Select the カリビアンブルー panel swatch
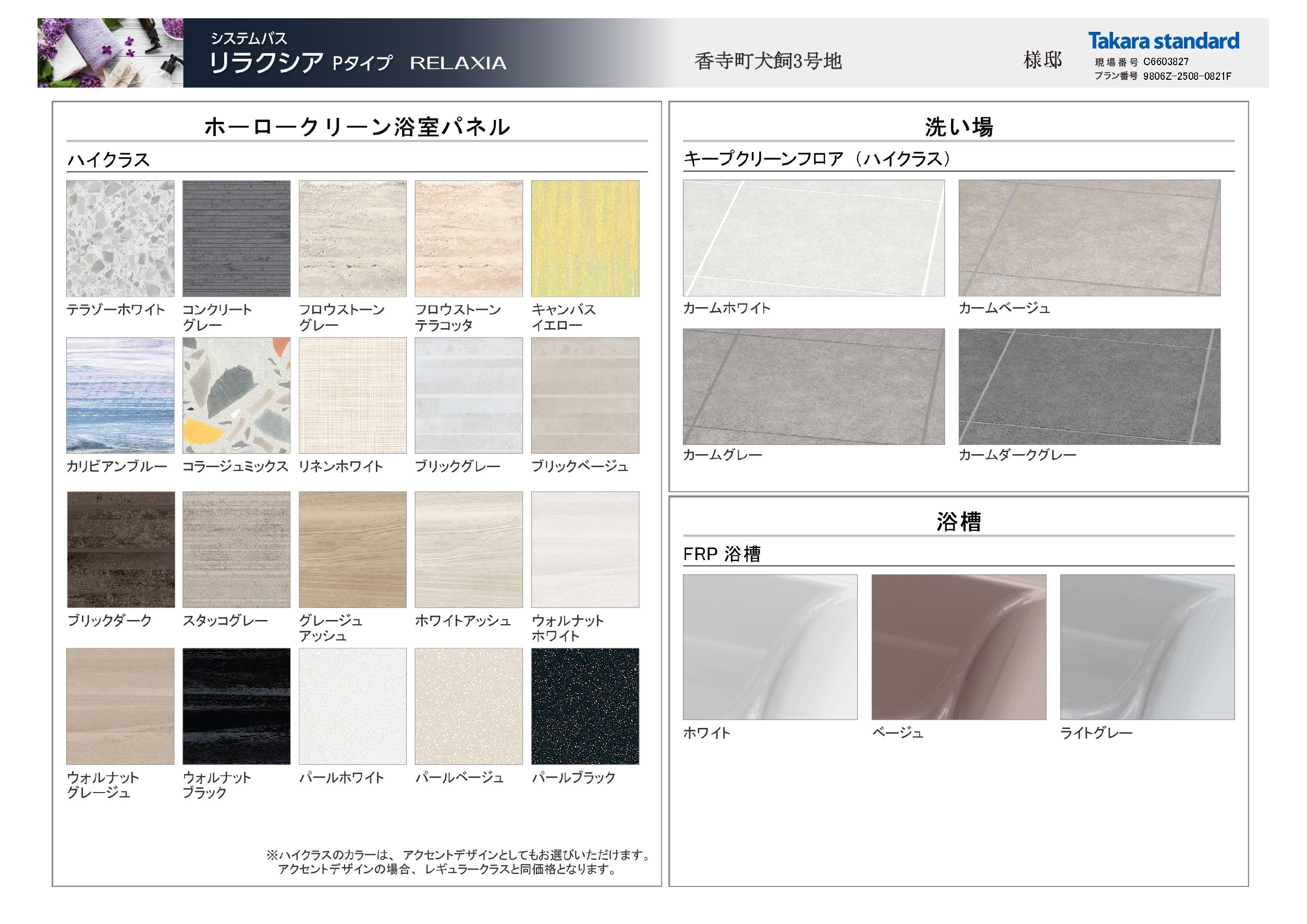The image size is (1307, 924). [120, 395]
